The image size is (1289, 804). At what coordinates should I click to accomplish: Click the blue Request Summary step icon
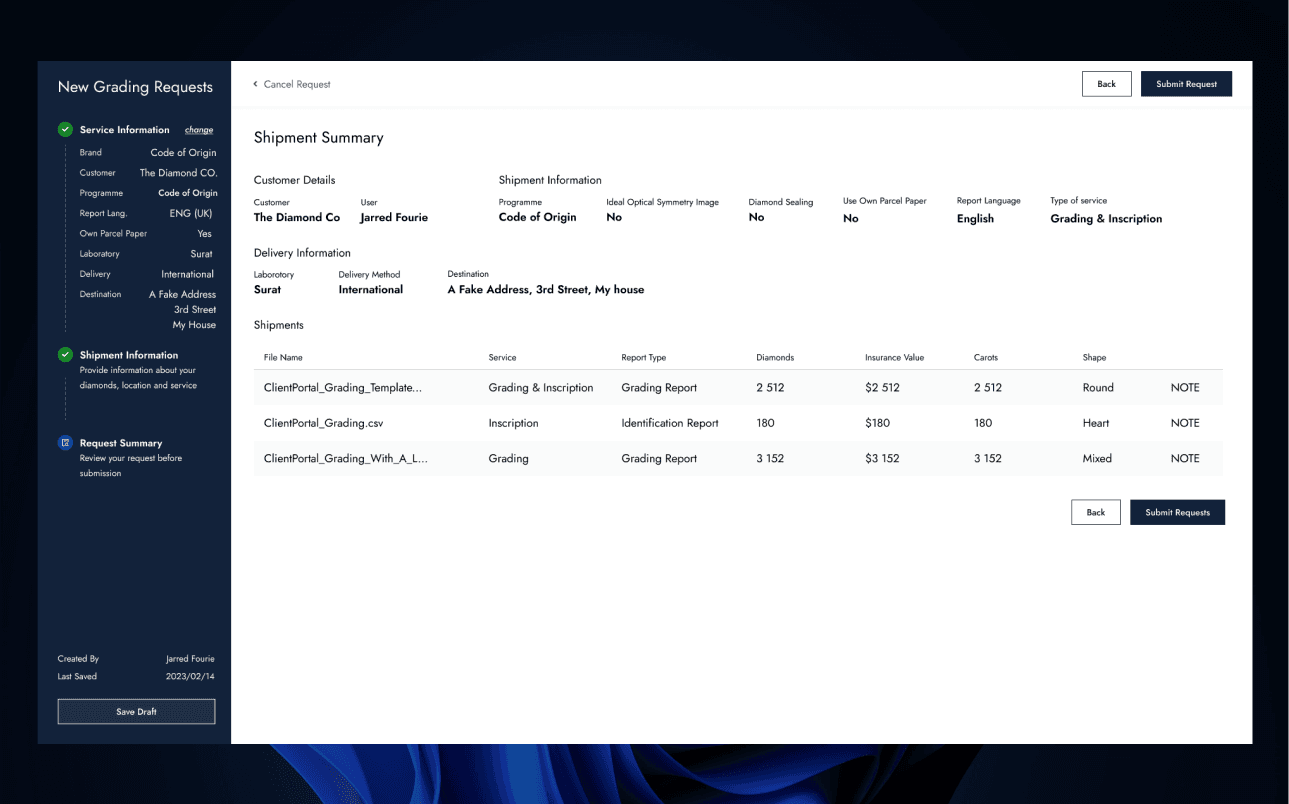point(65,443)
